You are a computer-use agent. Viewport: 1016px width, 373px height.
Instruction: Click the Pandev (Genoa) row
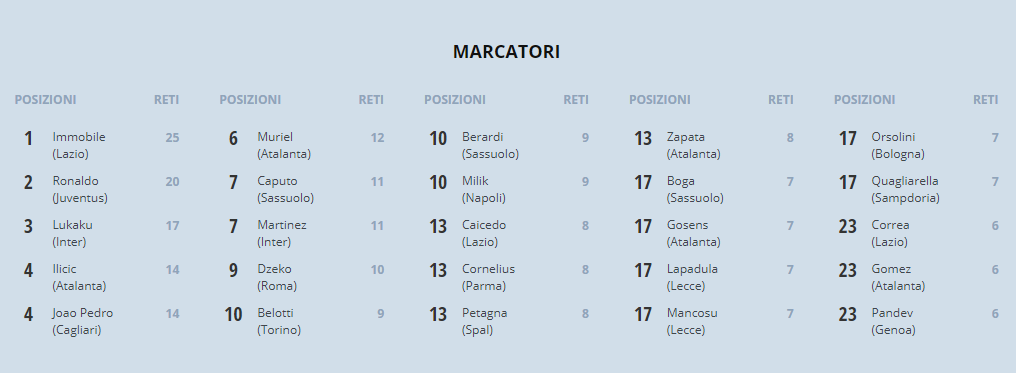point(916,321)
